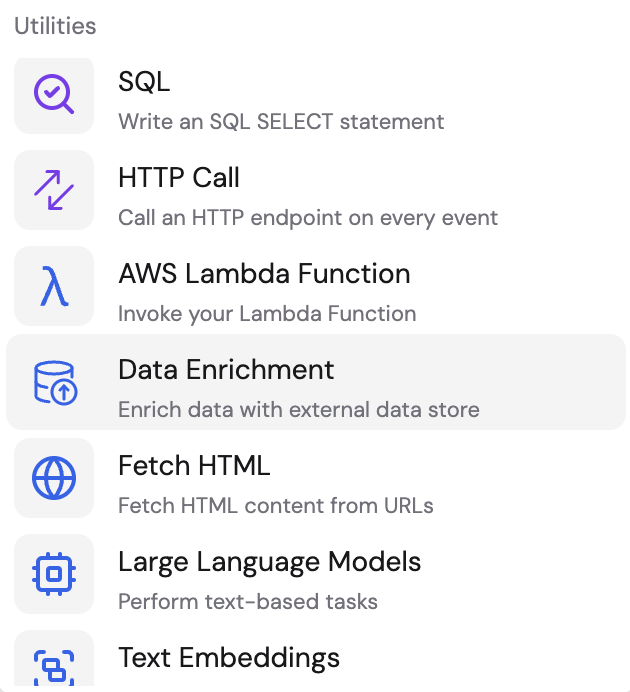This screenshot has width=630, height=692.
Task: Open the highlighted Data Enrichment item
Action: [316, 382]
